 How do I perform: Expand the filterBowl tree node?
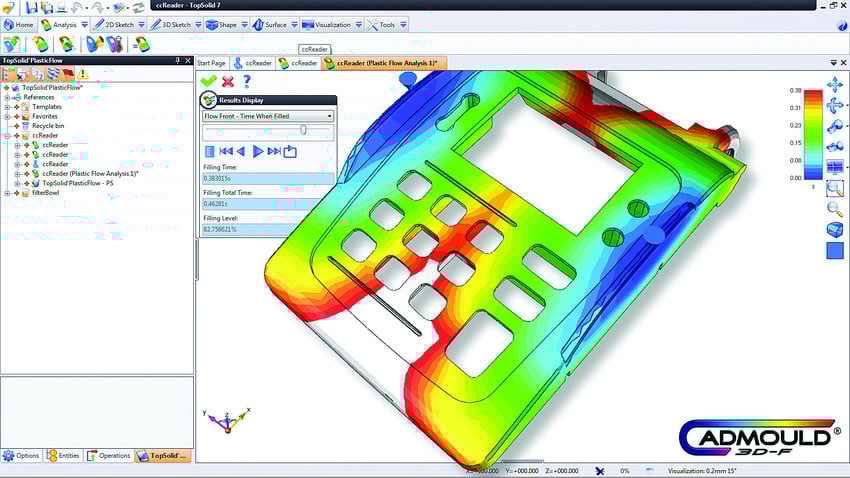(7, 193)
